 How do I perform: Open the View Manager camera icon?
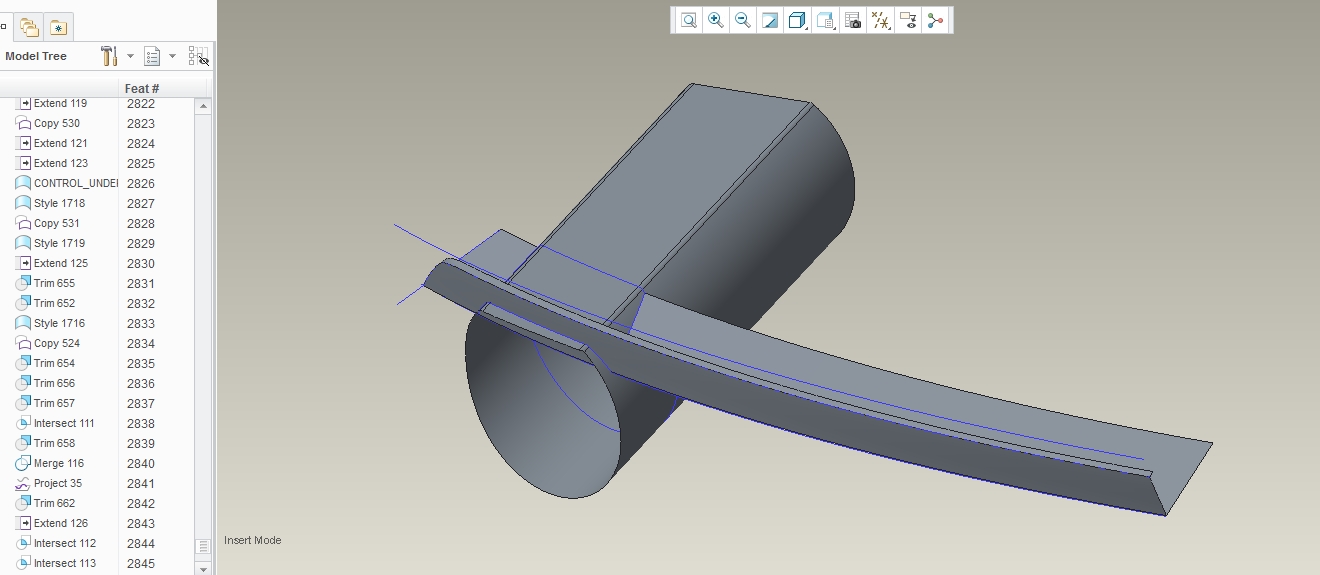coord(853,20)
